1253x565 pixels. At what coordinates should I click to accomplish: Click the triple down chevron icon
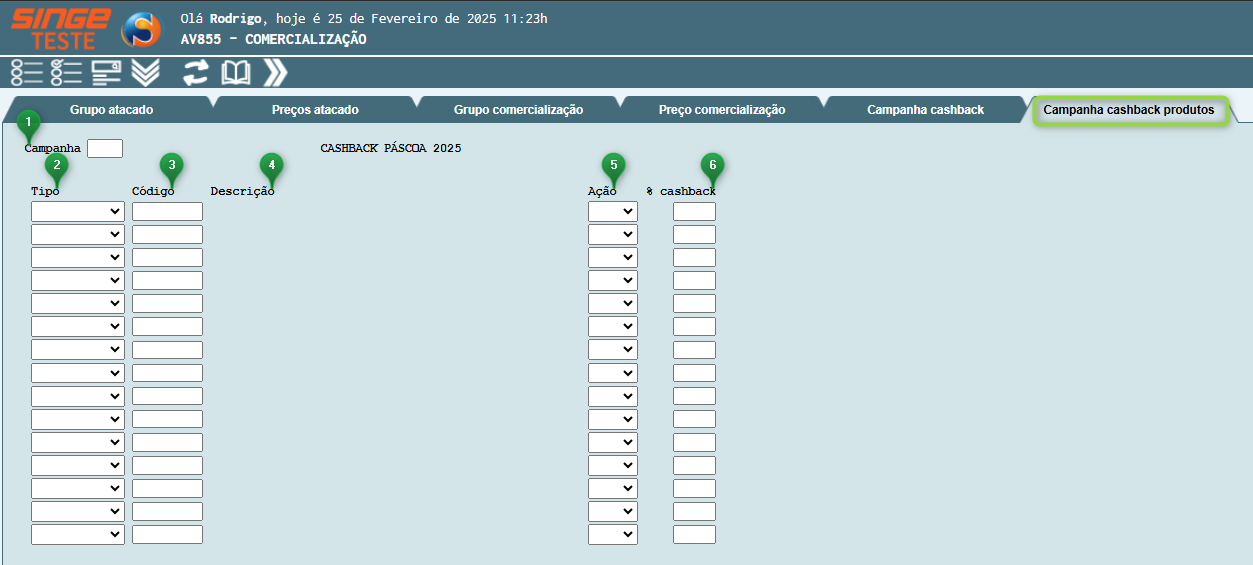coord(146,72)
